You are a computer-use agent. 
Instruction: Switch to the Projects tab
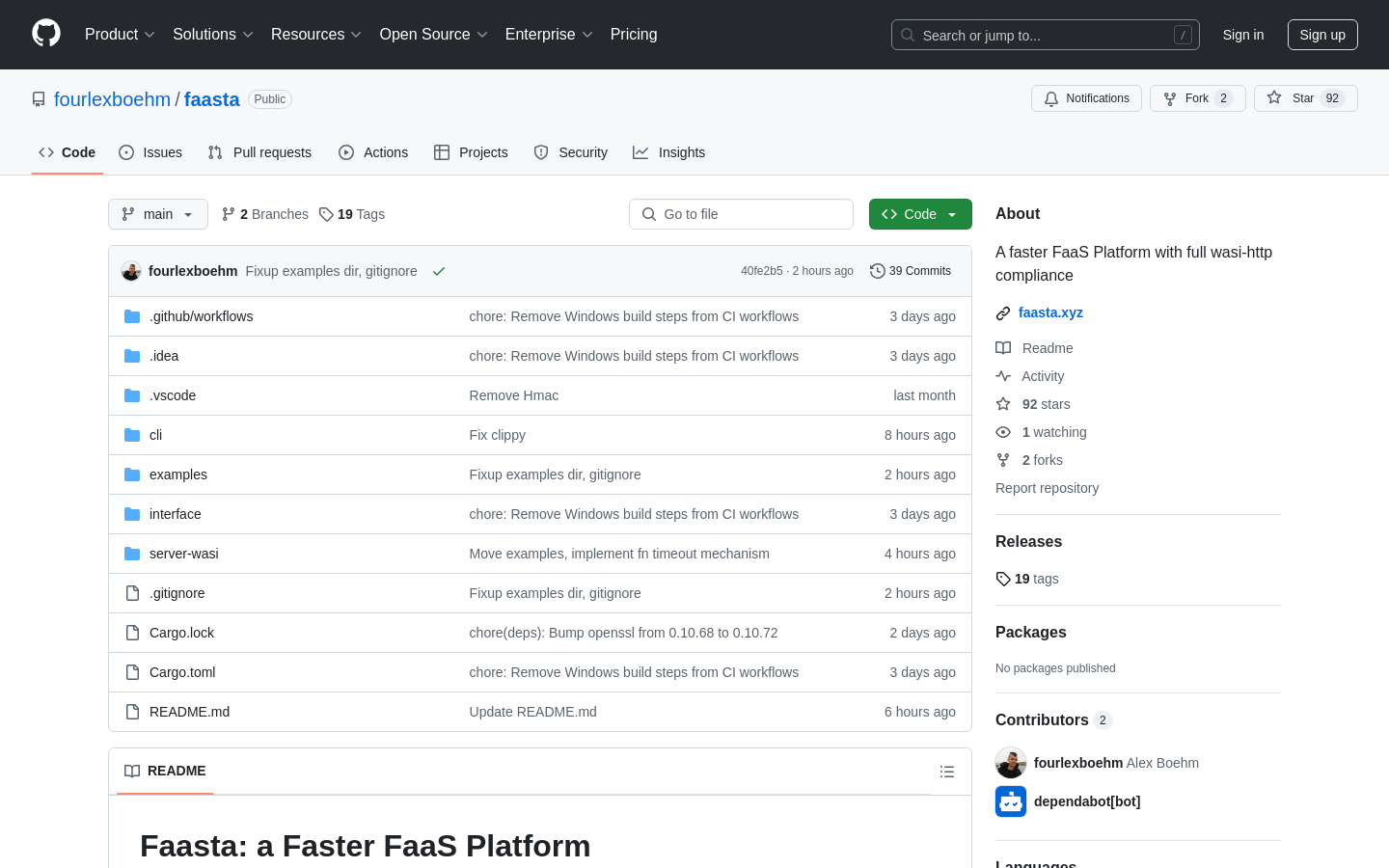click(x=471, y=152)
